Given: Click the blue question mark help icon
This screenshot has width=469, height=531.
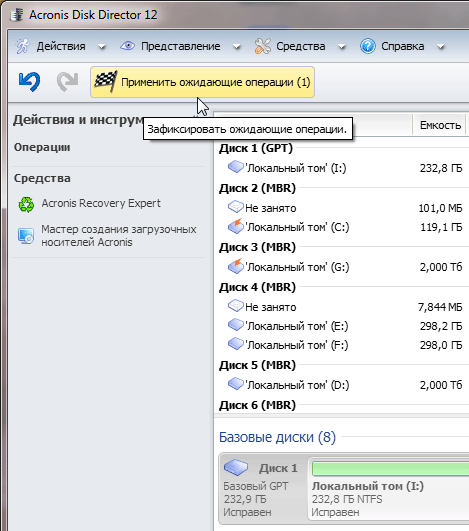Looking at the screenshot, I should click(368, 46).
